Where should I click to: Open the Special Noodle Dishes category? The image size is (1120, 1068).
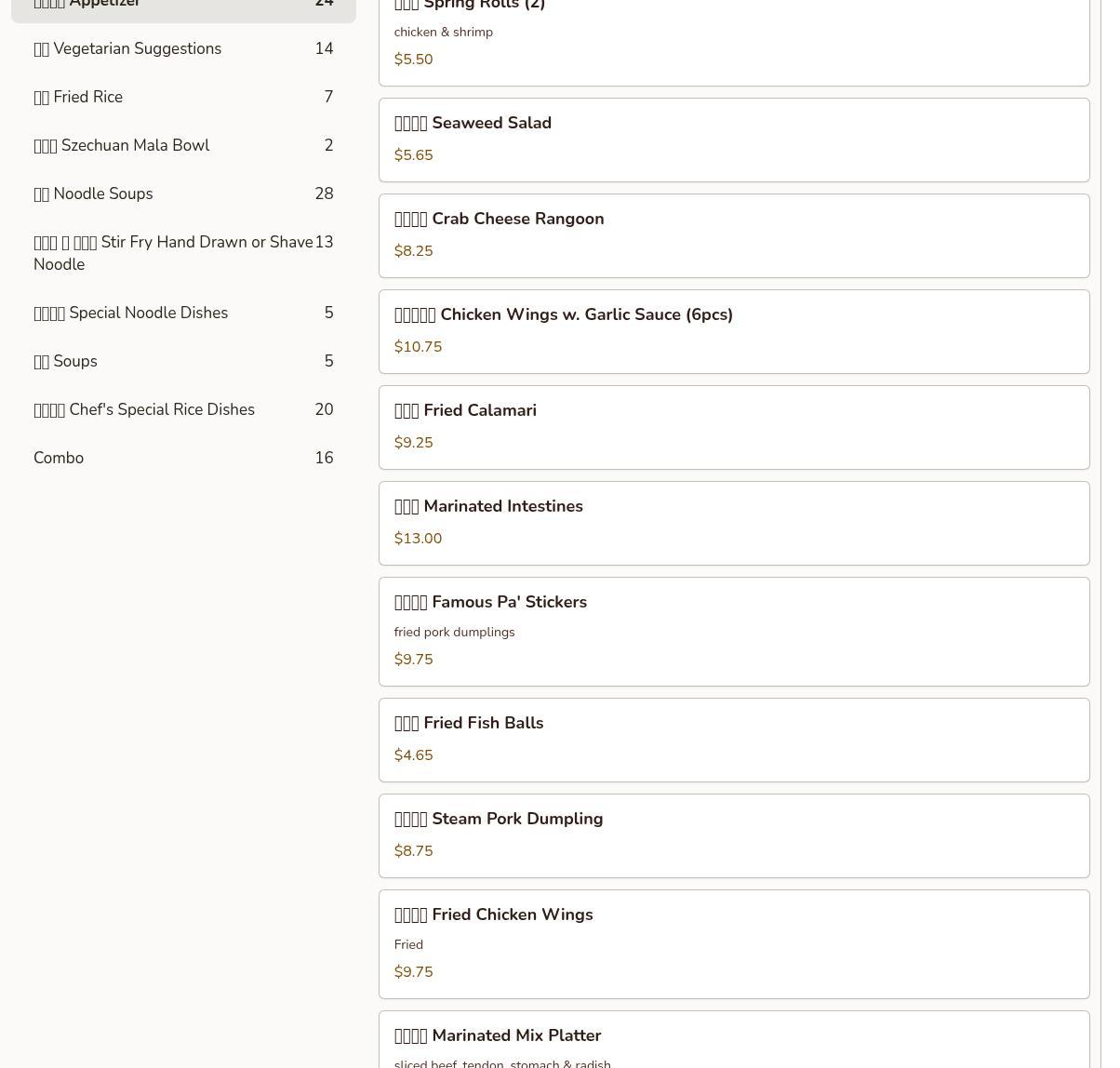(x=183, y=313)
